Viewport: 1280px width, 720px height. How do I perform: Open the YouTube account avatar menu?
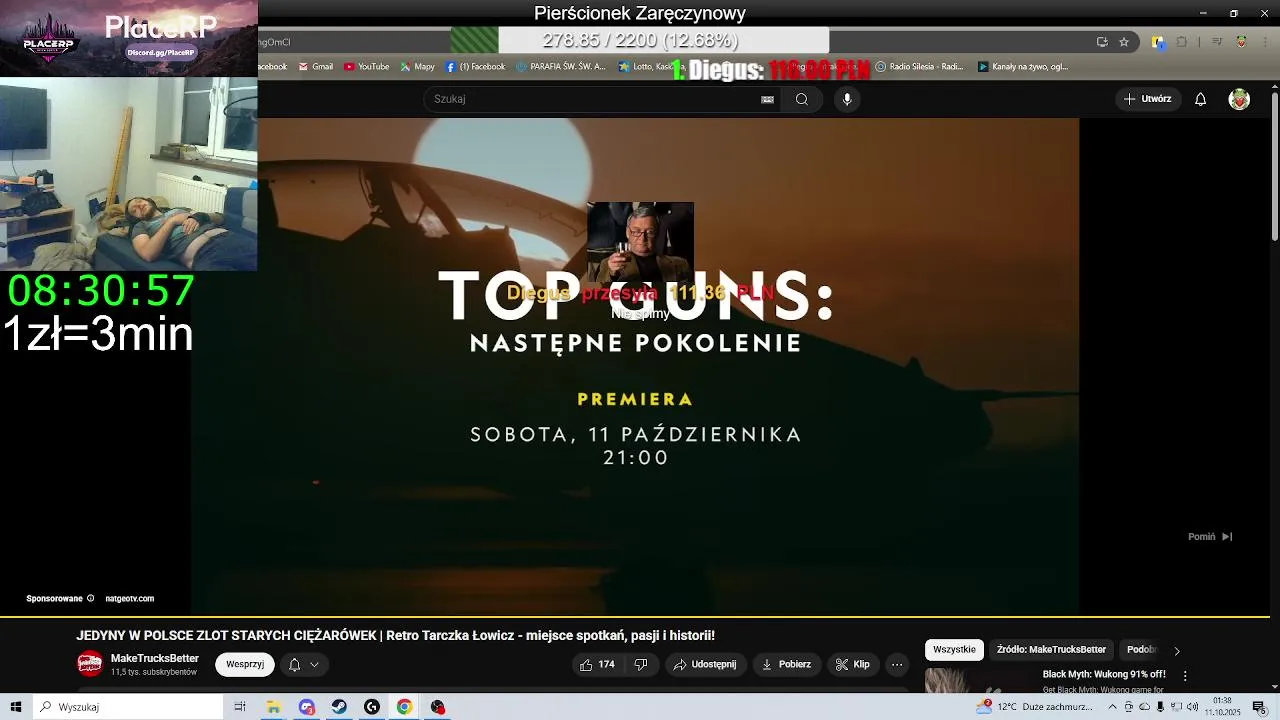pos(1239,99)
